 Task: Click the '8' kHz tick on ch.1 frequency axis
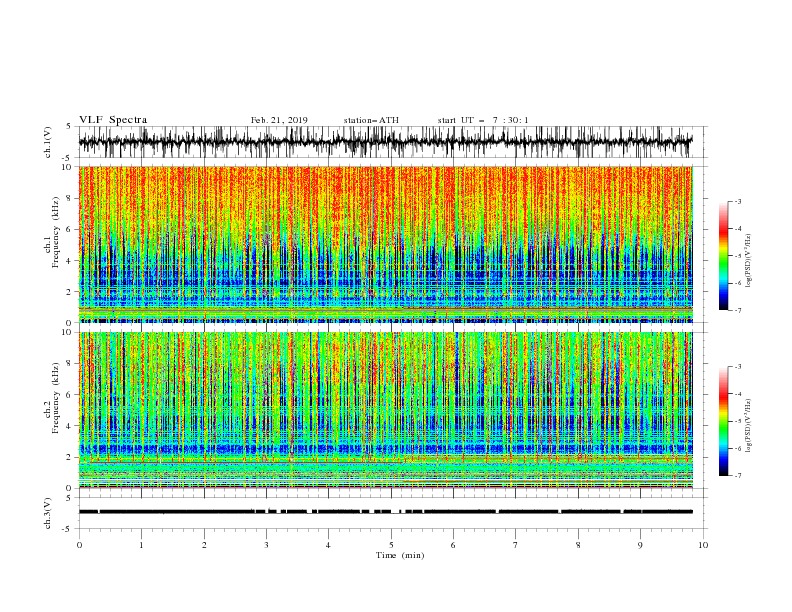(70, 198)
